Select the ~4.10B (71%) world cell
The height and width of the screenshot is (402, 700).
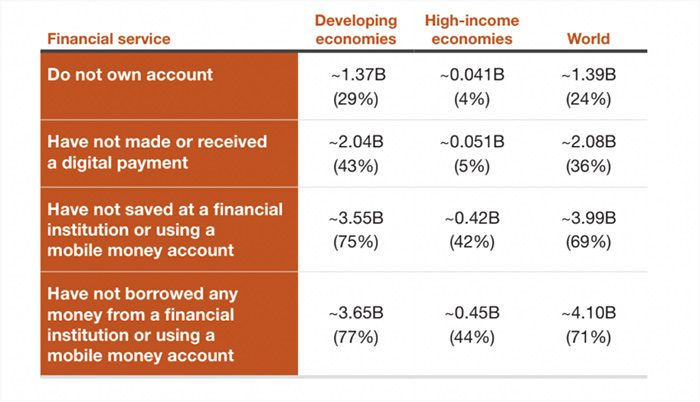click(588, 325)
